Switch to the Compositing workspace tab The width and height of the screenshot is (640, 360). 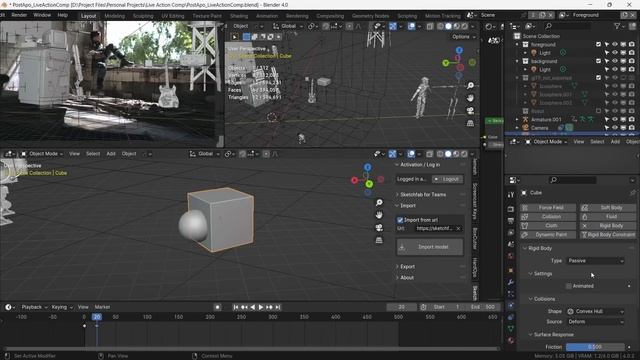[x=330, y=16]
